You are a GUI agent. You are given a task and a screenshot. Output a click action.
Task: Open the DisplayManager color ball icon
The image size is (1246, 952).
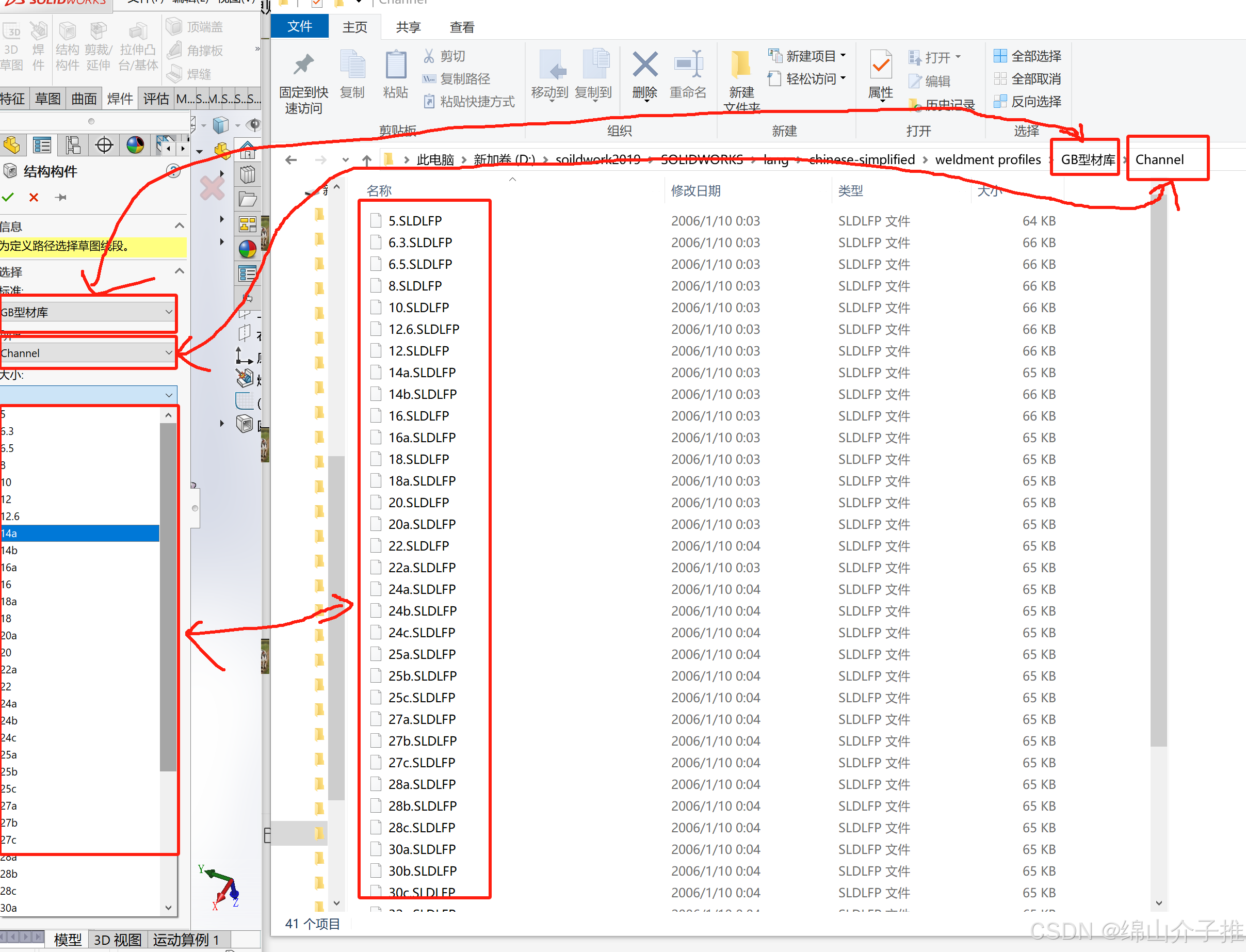[135, 146]
